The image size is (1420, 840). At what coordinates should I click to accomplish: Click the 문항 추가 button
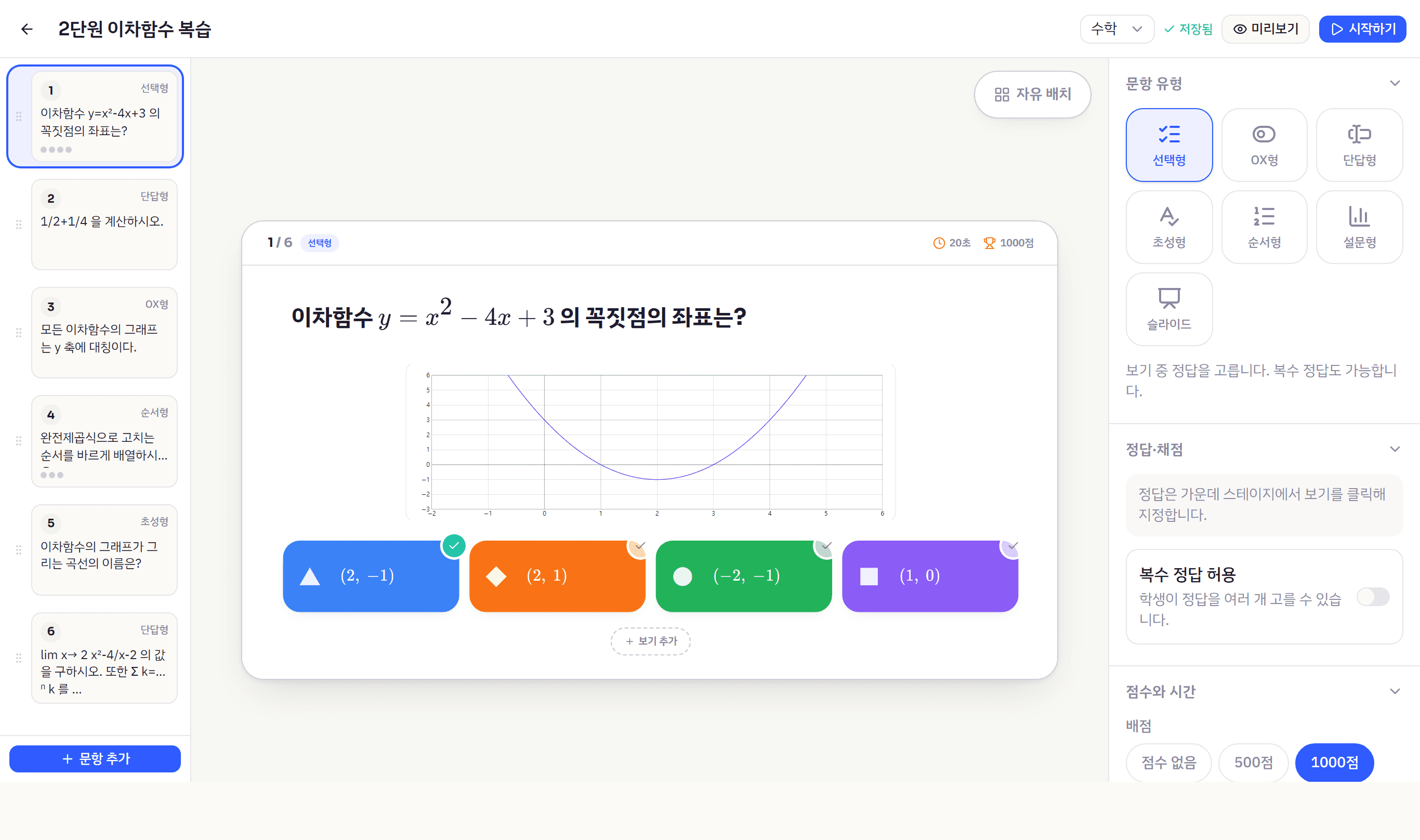click(x=95, y=758)
